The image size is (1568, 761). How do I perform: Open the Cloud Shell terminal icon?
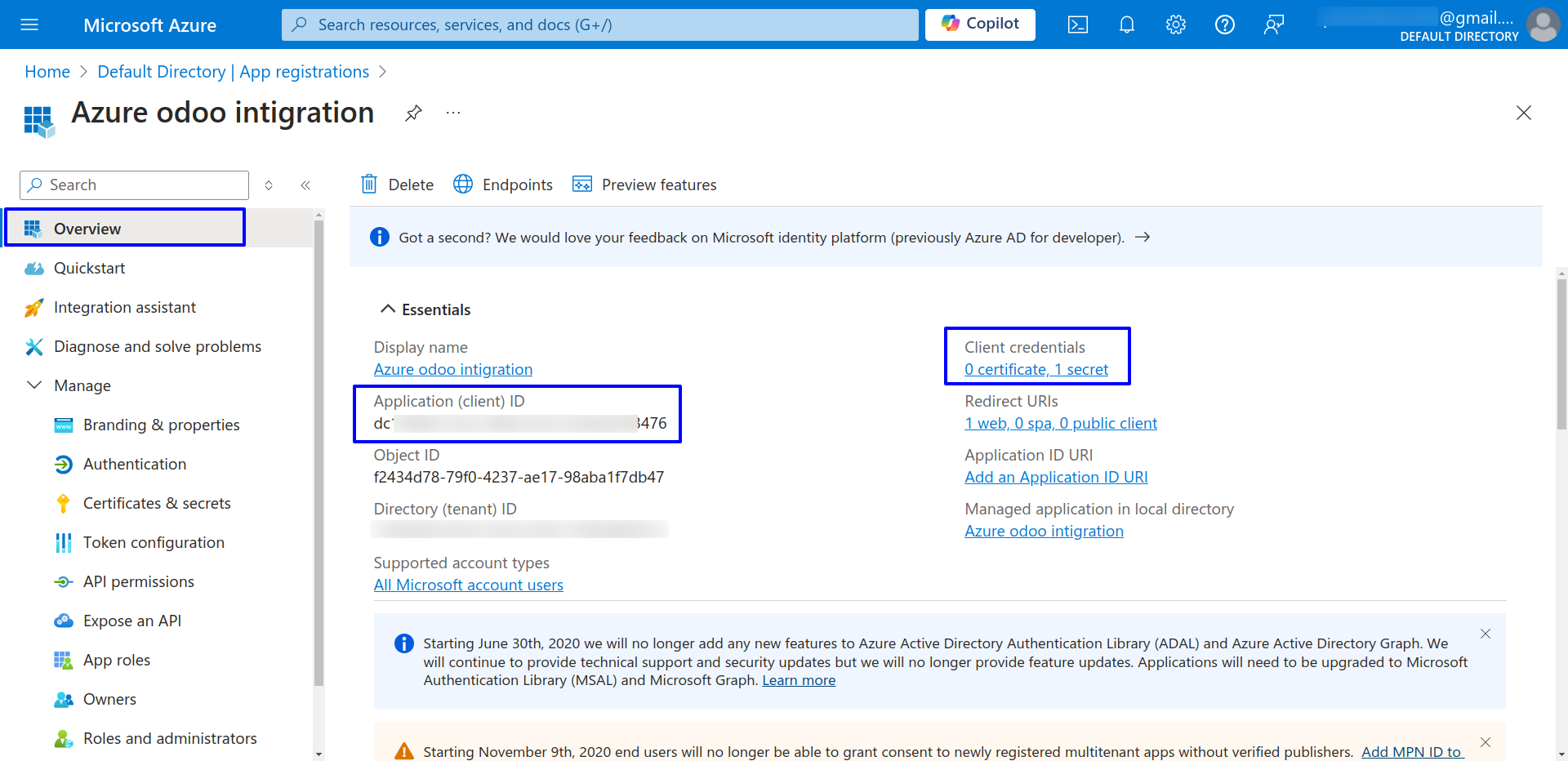coord(1077,24)
